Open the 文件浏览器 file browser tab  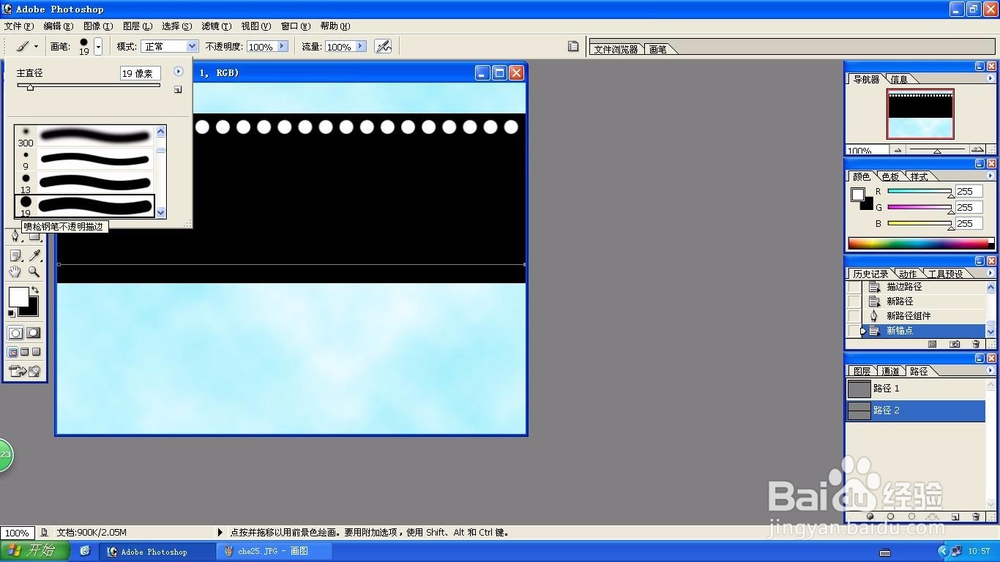(x=615, y=49)
